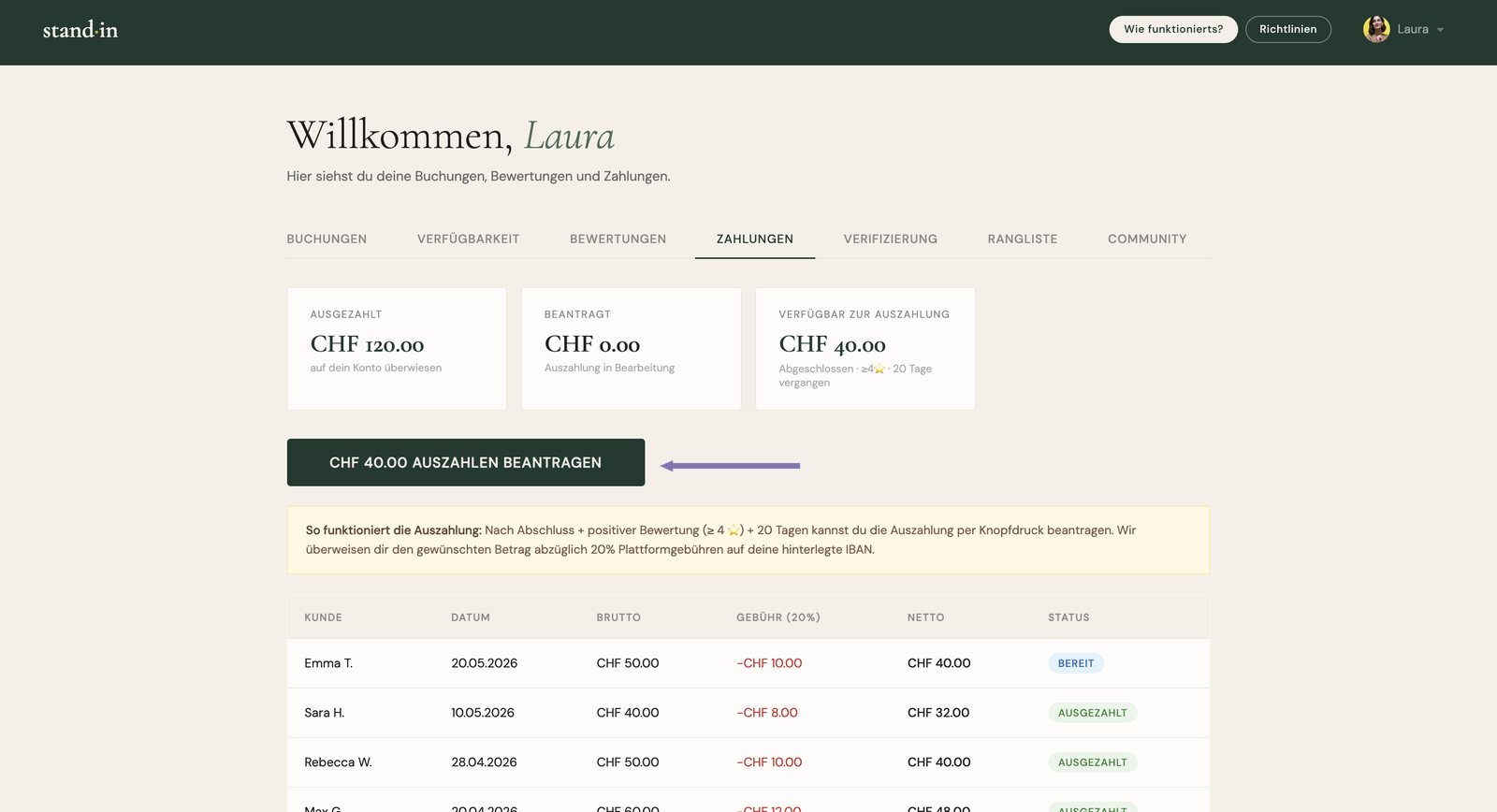Click 'CHF 40.00 Auszahlen beantragen' button
1497x812 pixels.
[466, 462]
